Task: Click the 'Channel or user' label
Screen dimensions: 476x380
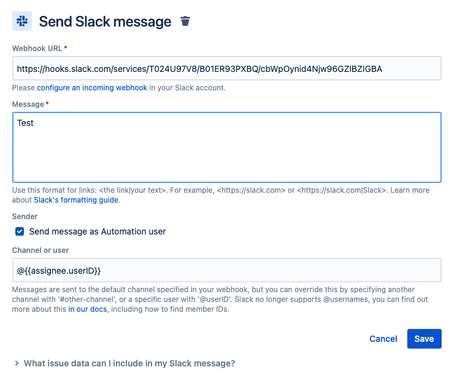Action: 40,250
